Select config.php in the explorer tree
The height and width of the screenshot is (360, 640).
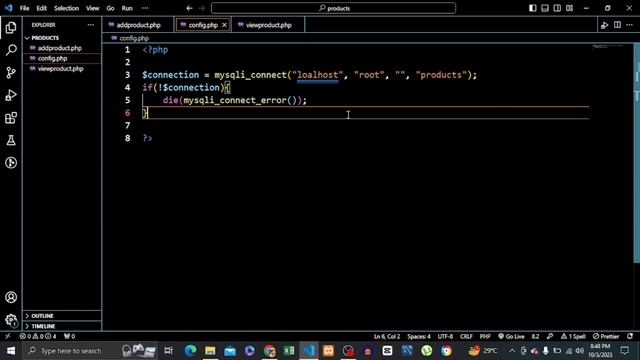[62, 58]
